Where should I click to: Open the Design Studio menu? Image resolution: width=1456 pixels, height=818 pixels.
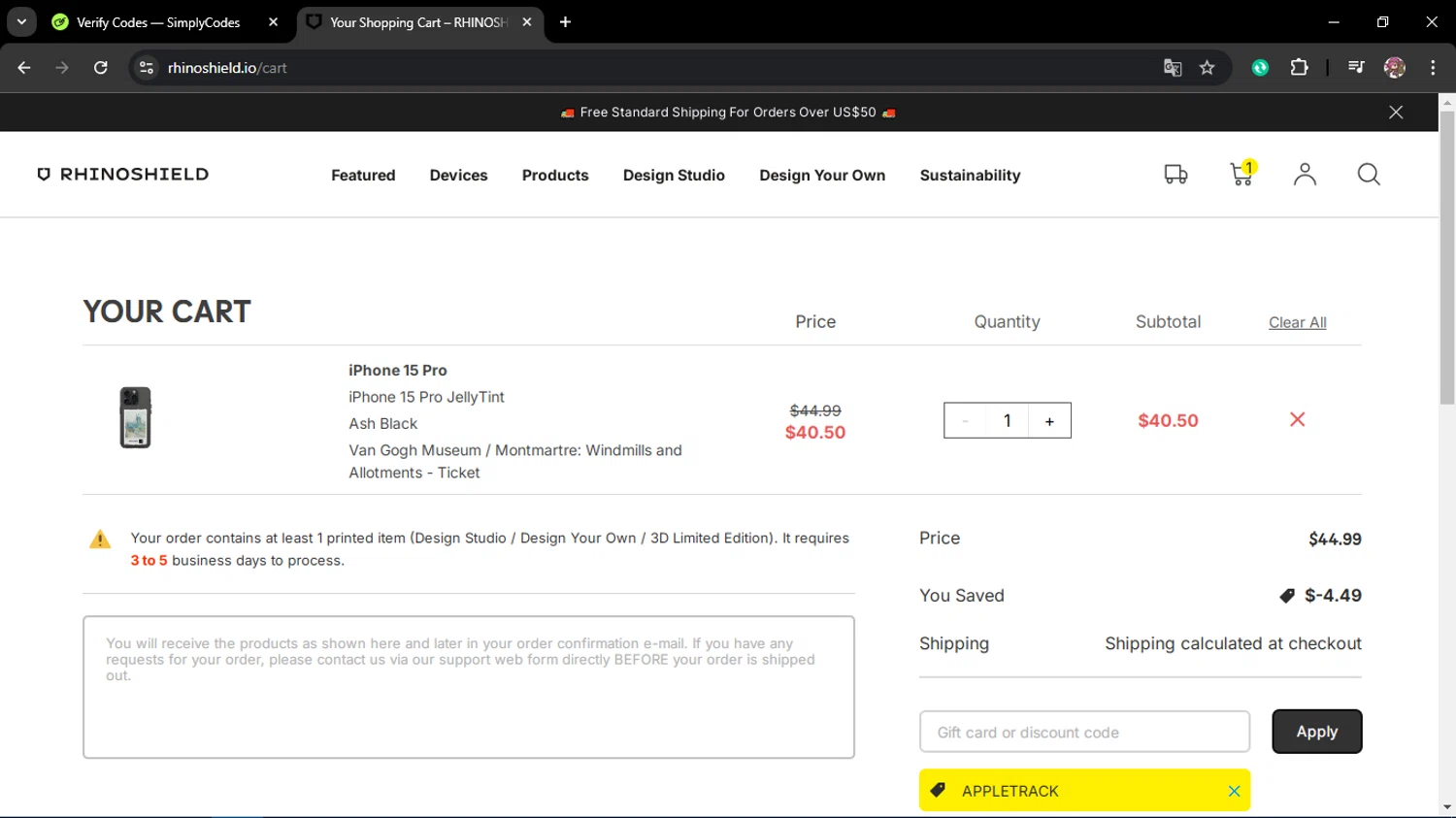(674, 176)
